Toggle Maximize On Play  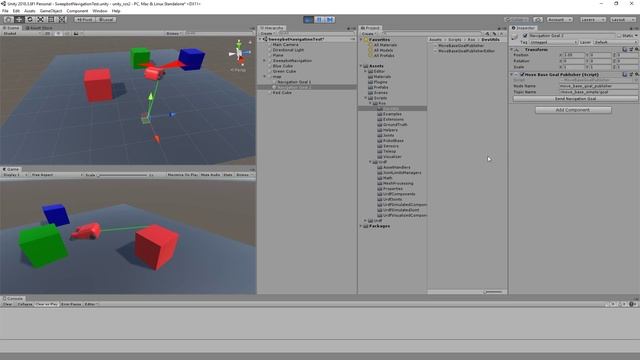[182, 175]
